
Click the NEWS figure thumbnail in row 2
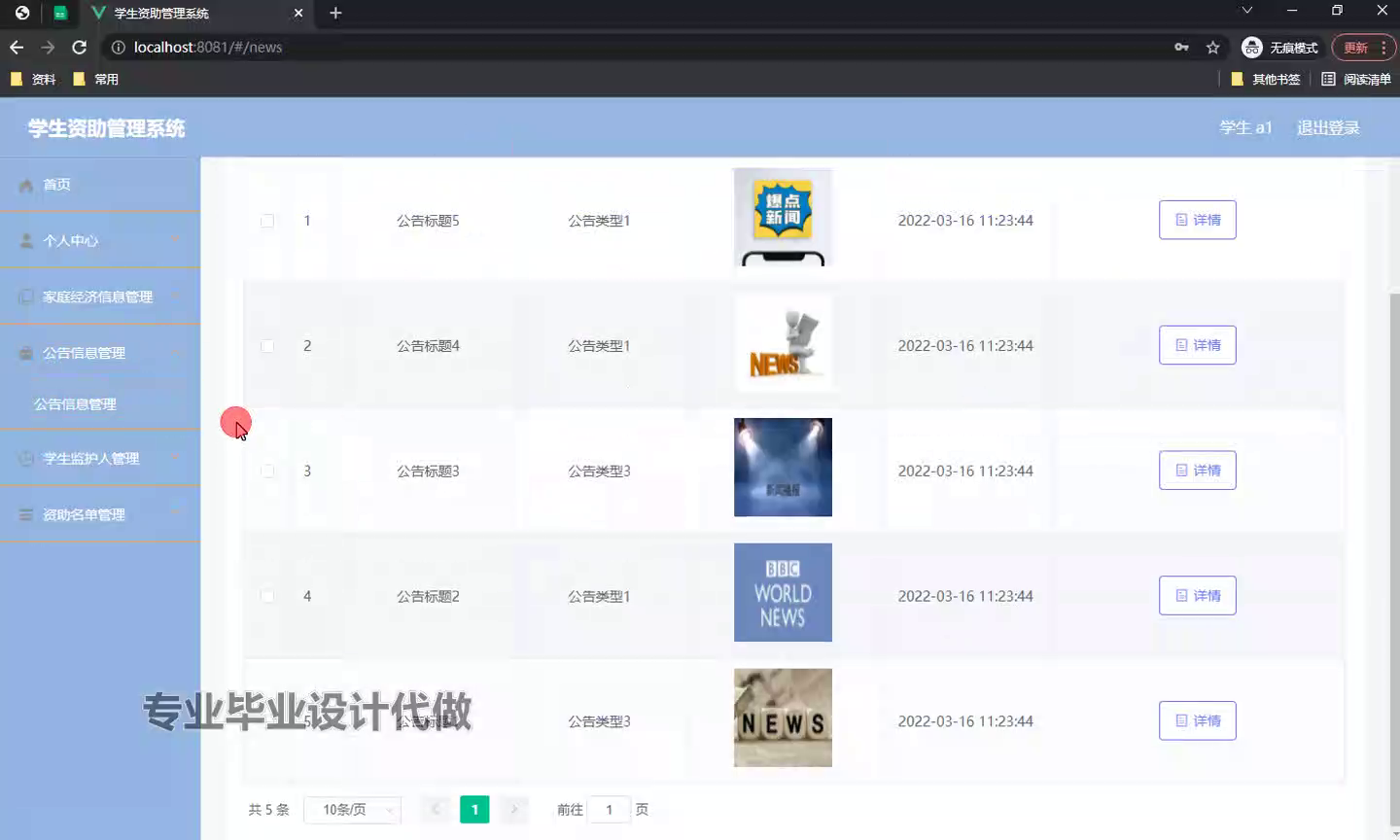click(783, 342)
